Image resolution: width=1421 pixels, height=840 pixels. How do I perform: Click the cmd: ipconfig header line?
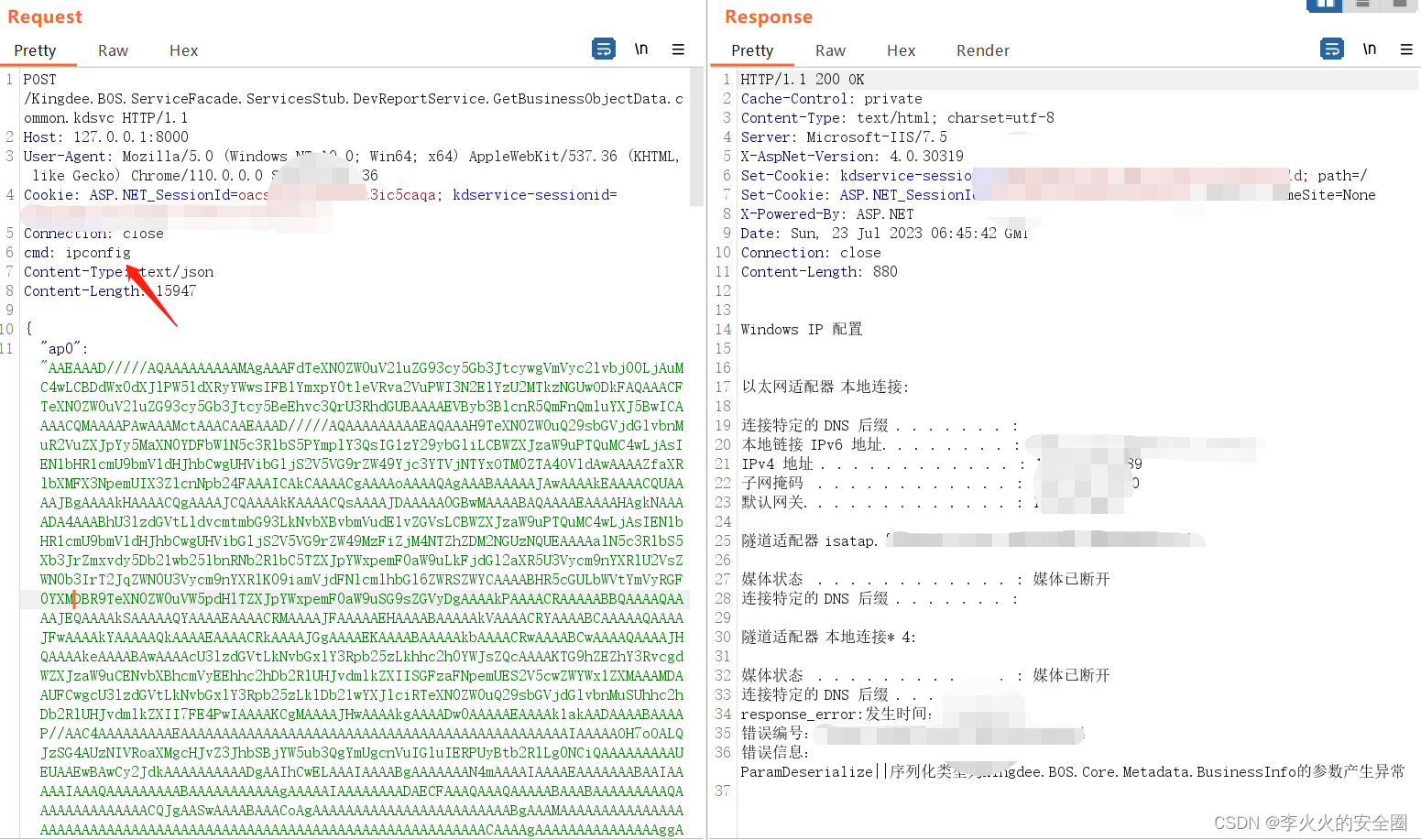[77, 253]
